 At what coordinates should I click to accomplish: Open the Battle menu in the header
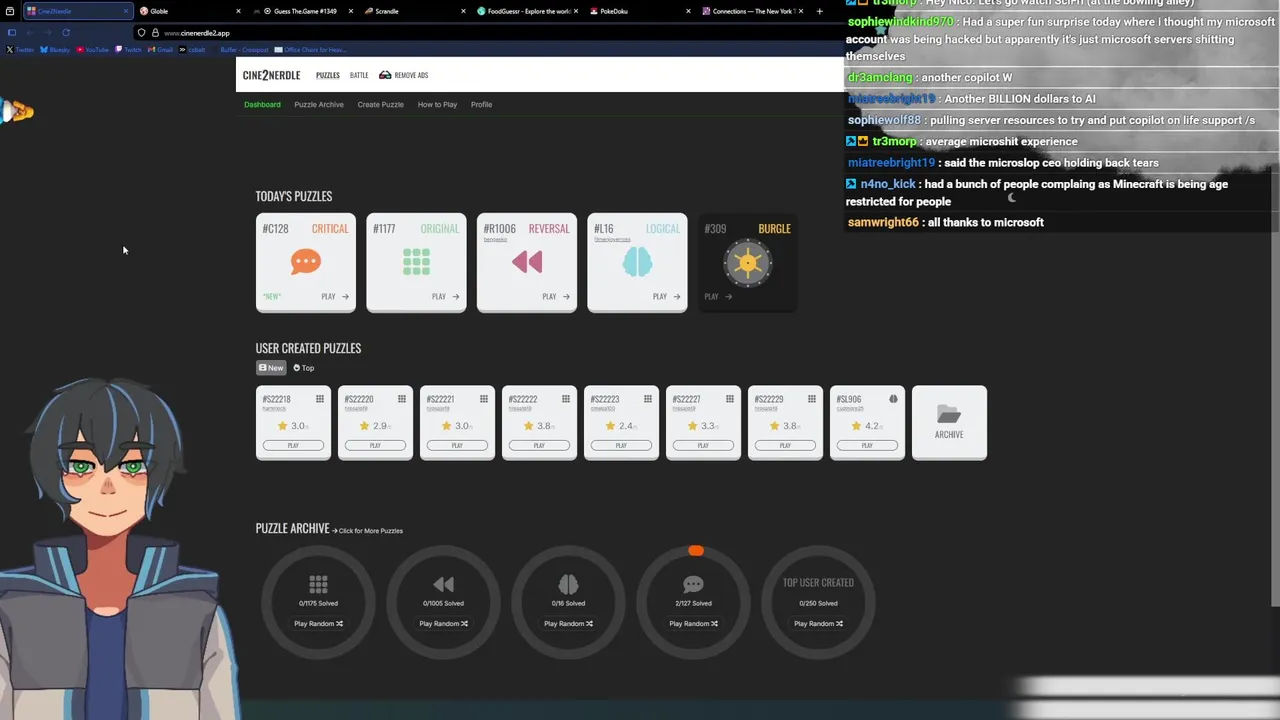point(359,75)
